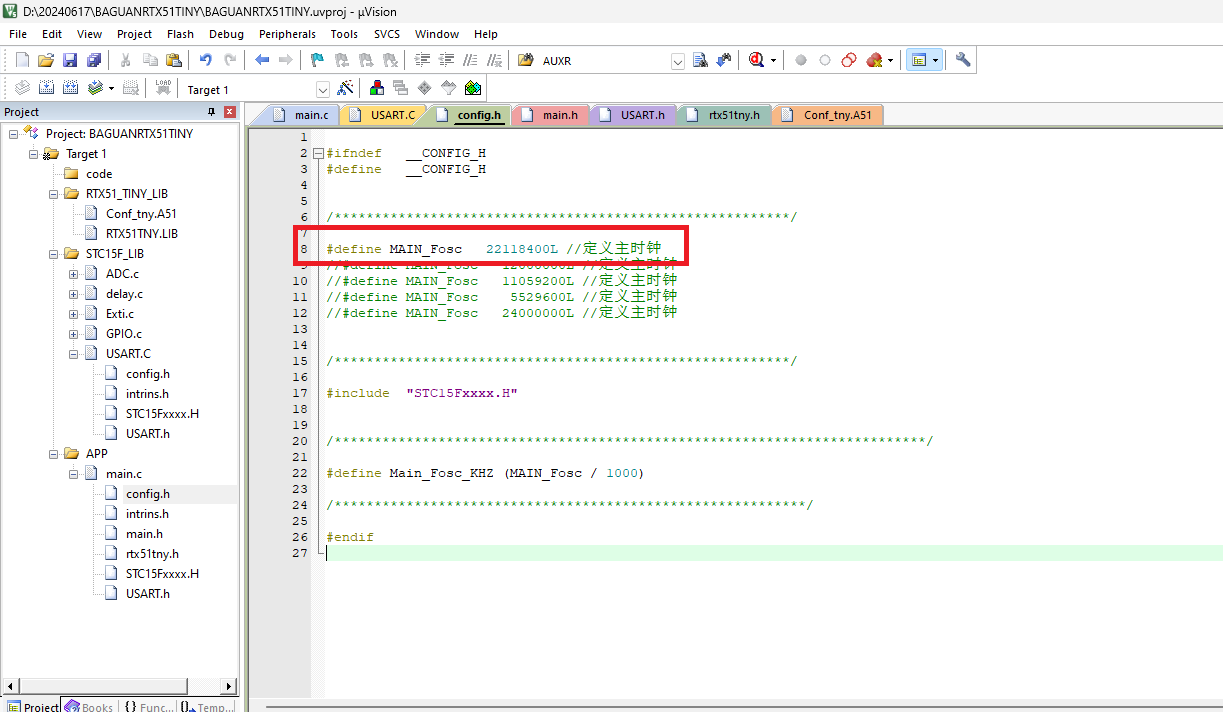This screenshot has width=1223, height=712.
Task: Open the AUXR search dropdown
Action: click(x=678, y=61)
